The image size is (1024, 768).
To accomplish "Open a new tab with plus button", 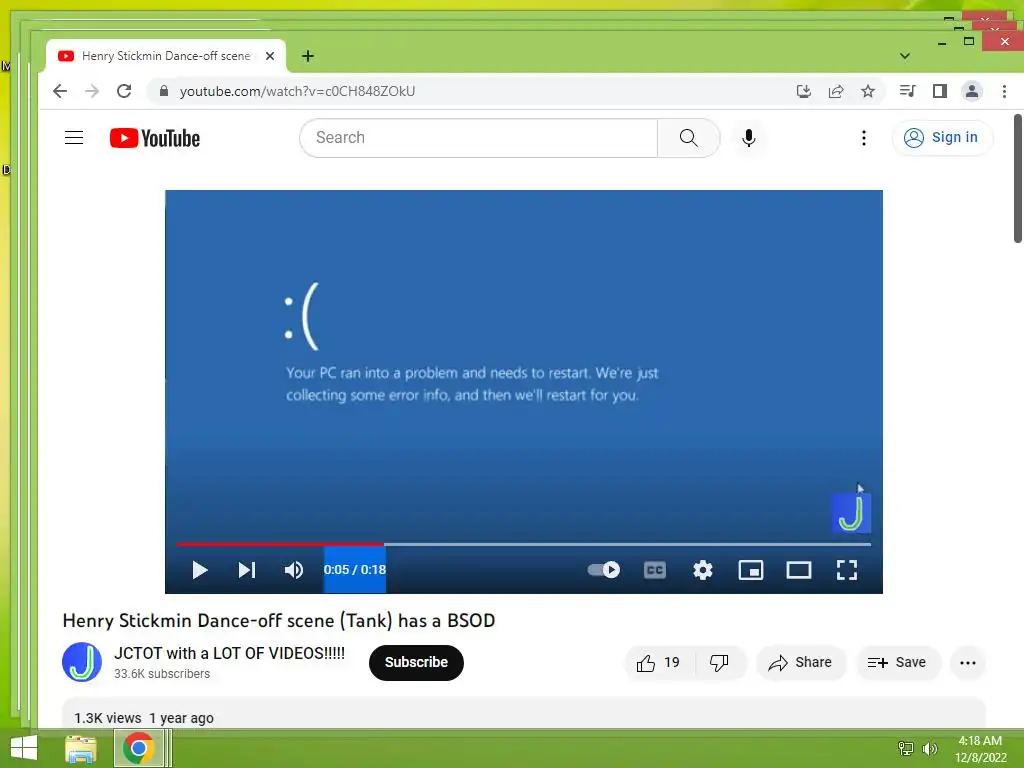I will tap(308, 56).
